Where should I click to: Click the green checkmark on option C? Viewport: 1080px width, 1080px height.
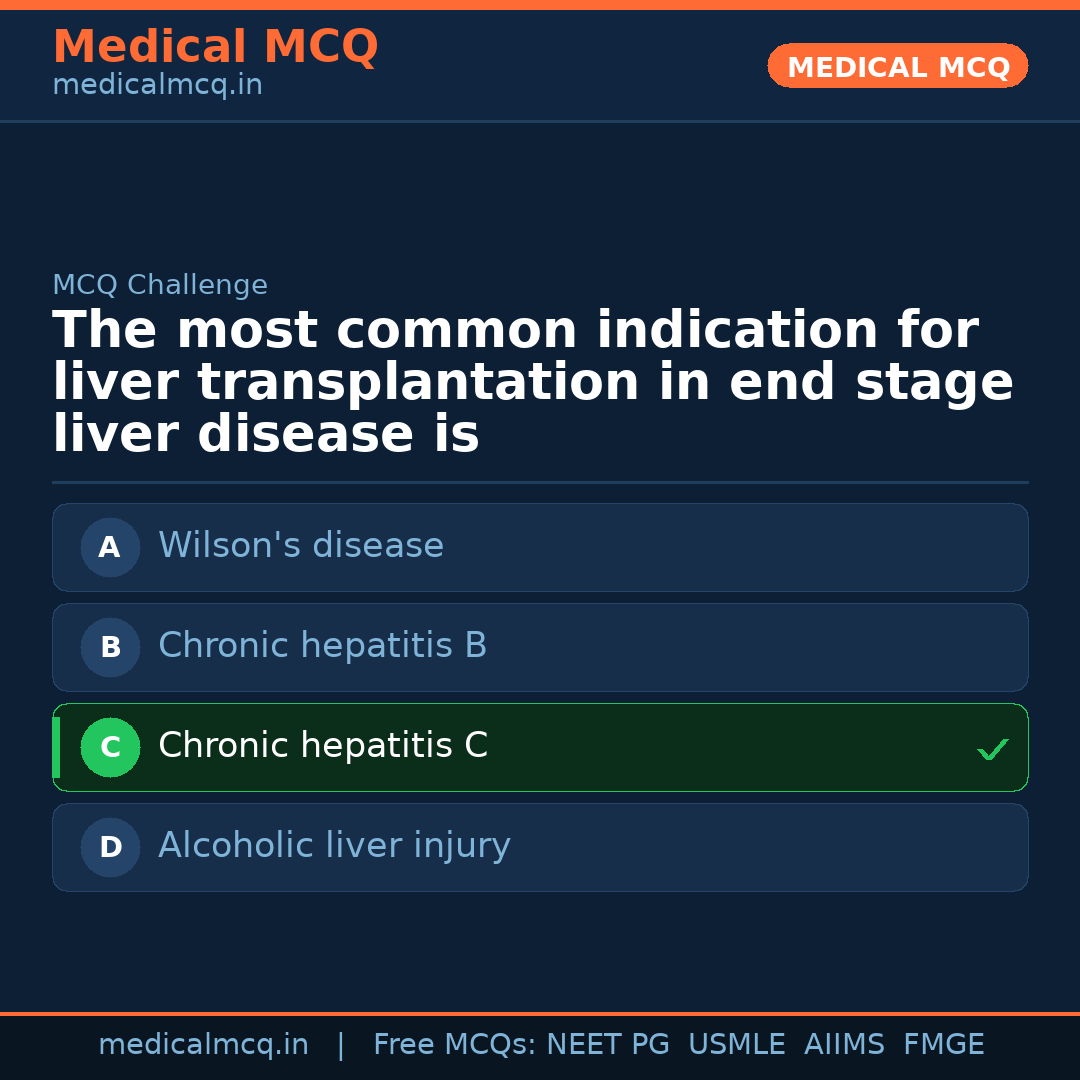[992, 749]
